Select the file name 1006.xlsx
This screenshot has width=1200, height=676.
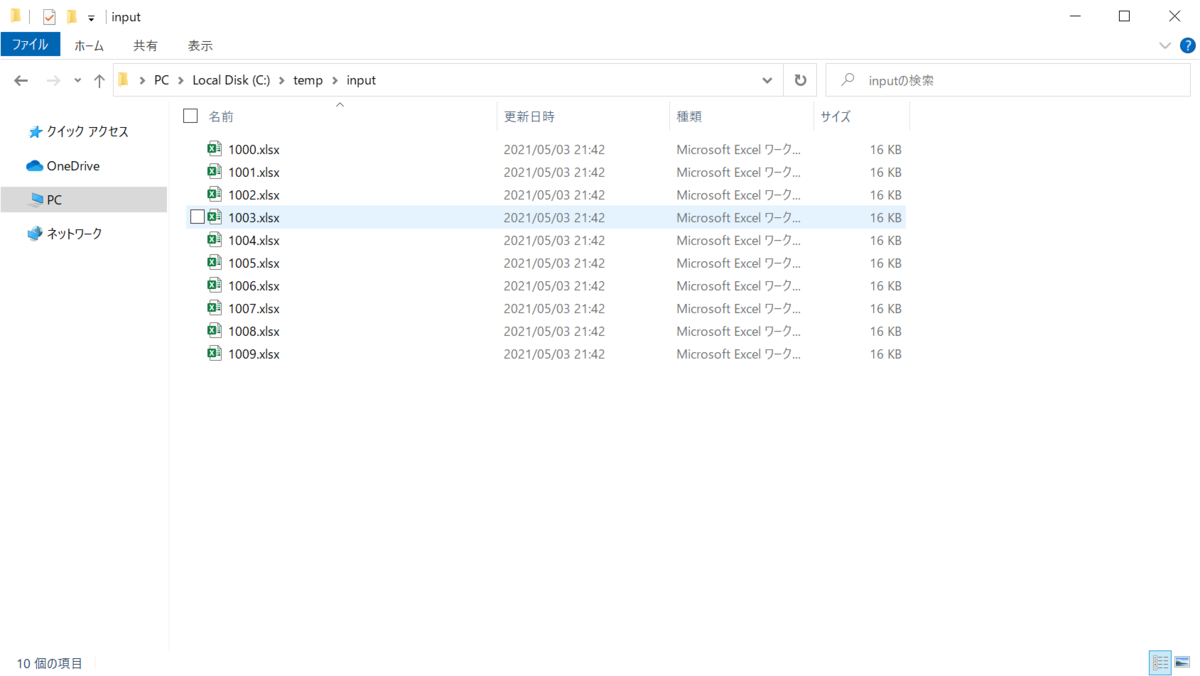[254, 286]
